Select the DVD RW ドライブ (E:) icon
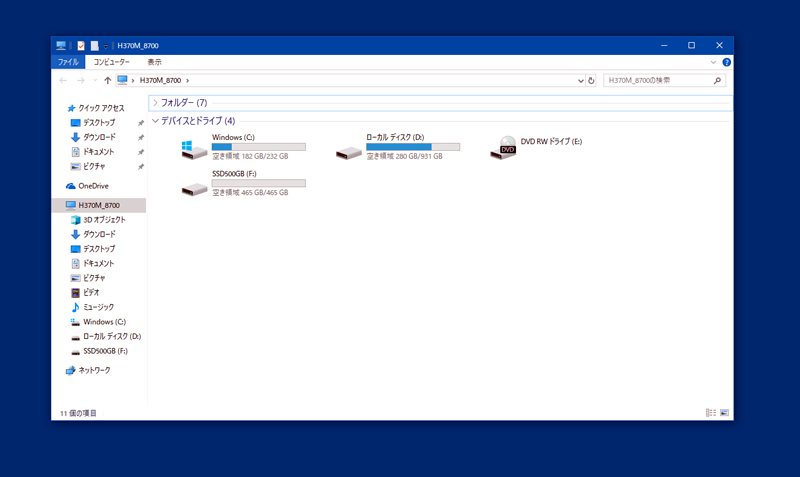Viewport: 800px width, 477px height. [504, 148]
